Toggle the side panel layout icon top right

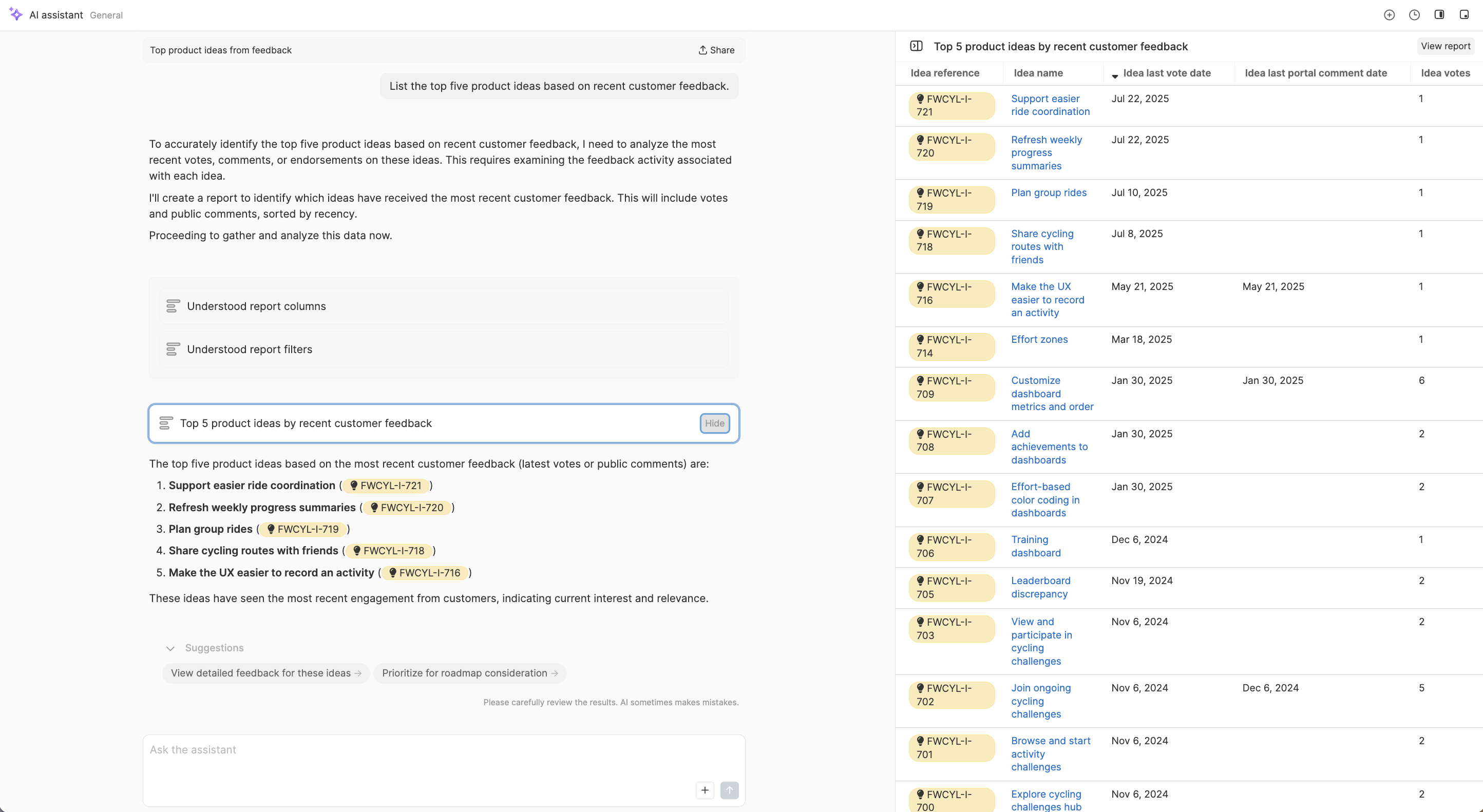pyautogui.click(x=1439, y=14)
